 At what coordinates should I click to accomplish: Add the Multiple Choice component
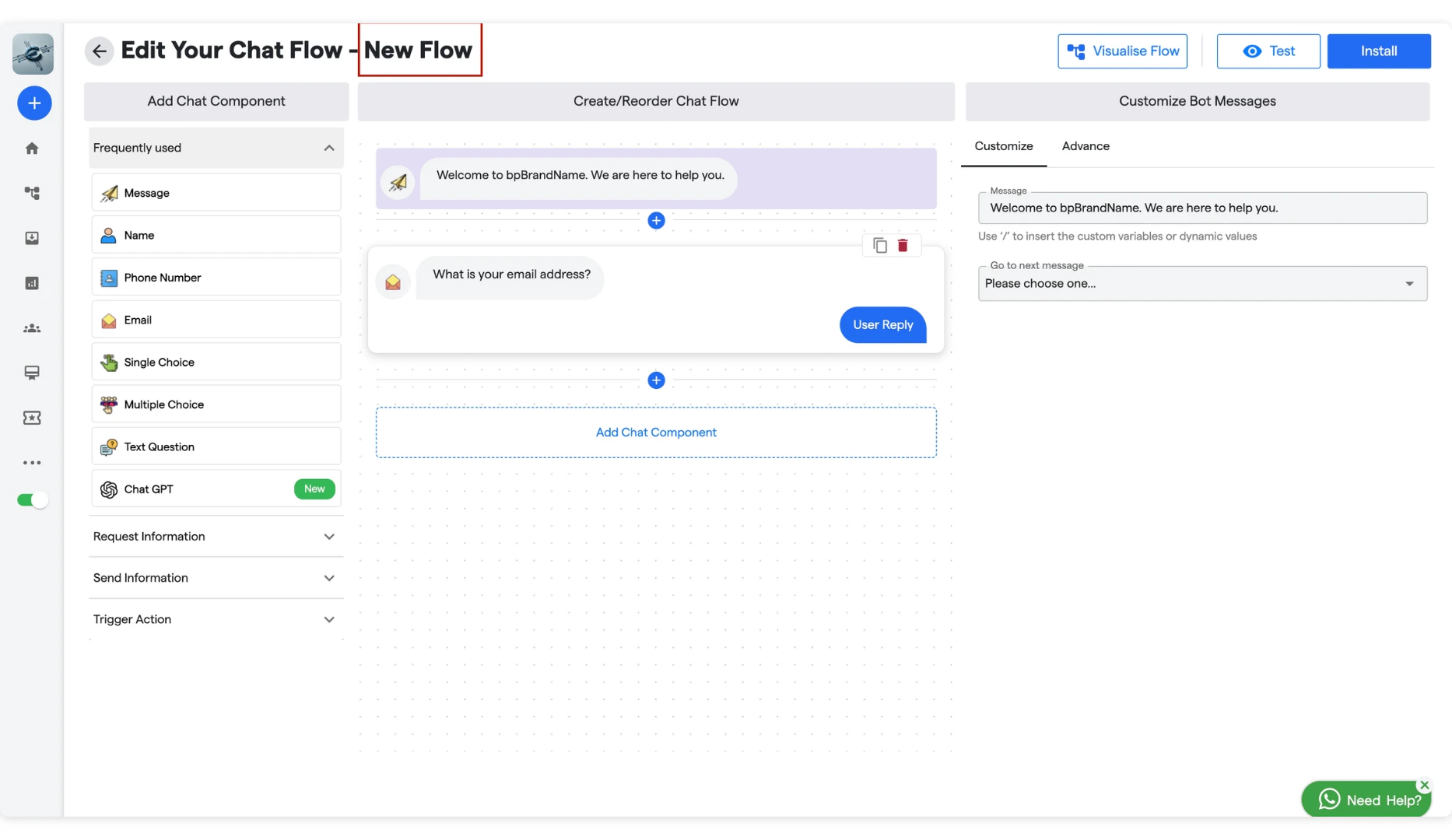pos(216,404)
